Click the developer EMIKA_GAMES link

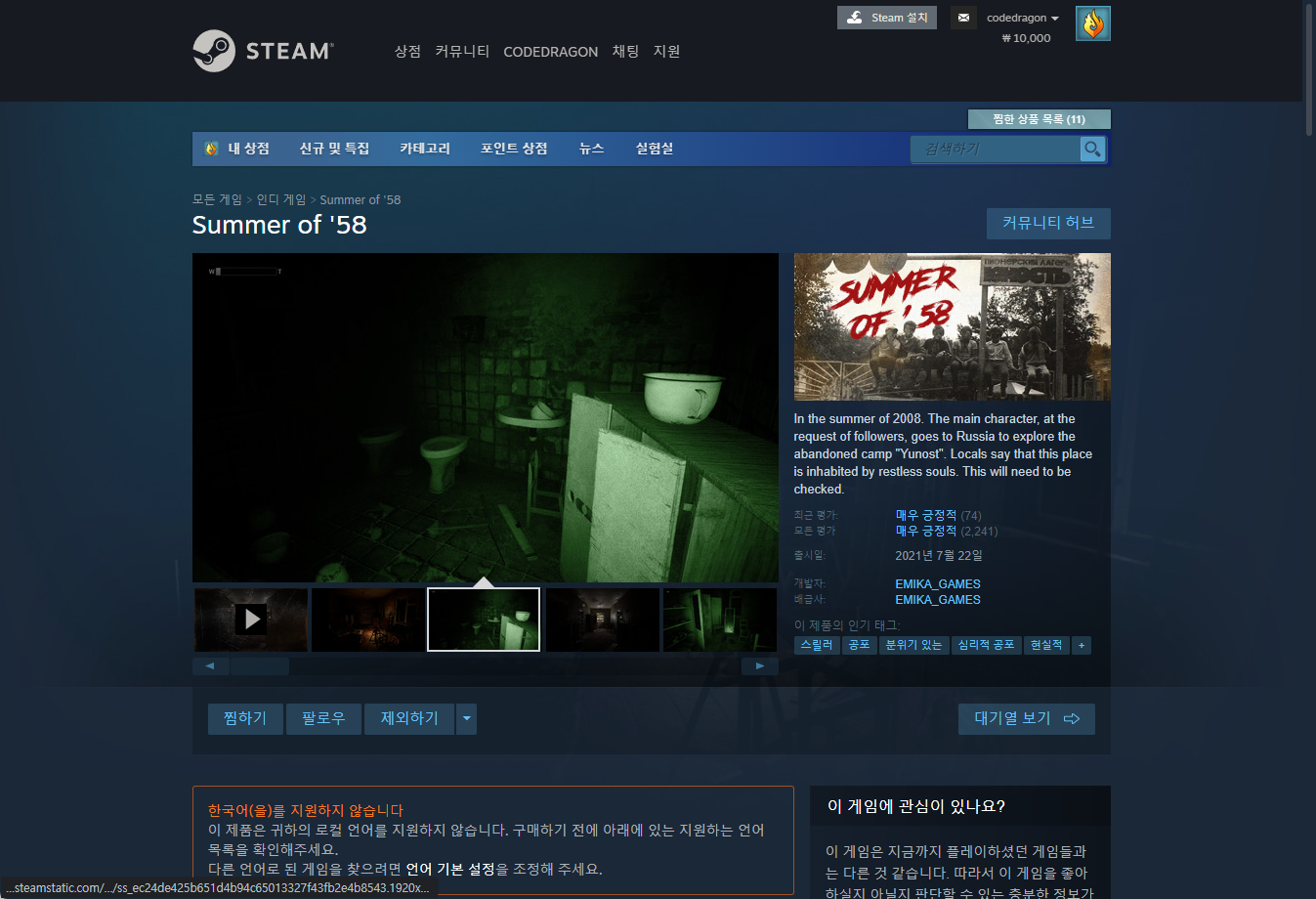pyautogui.click(x=938, y=584)
